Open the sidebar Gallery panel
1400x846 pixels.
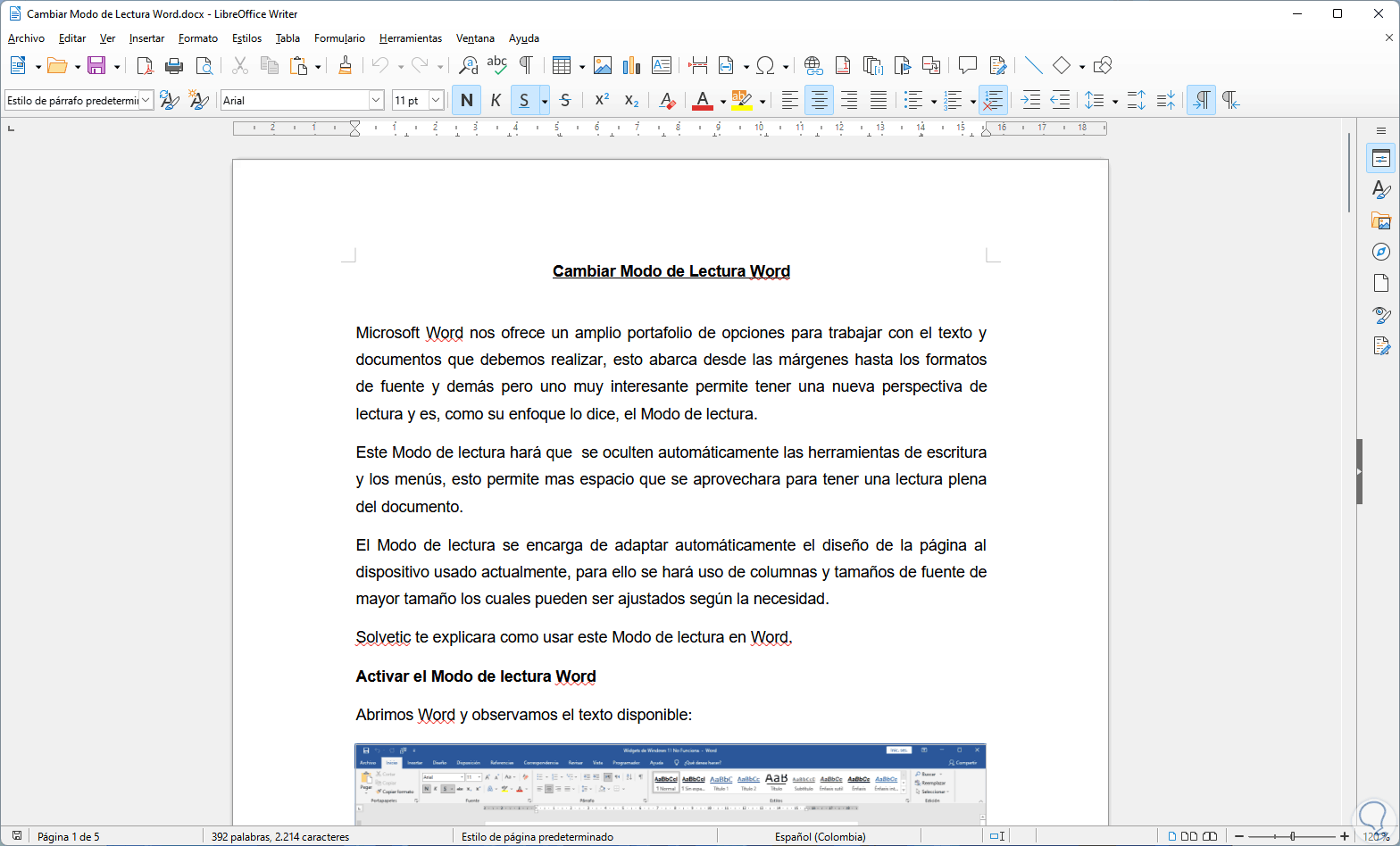pyautogui.click(x=1381, y=220)
